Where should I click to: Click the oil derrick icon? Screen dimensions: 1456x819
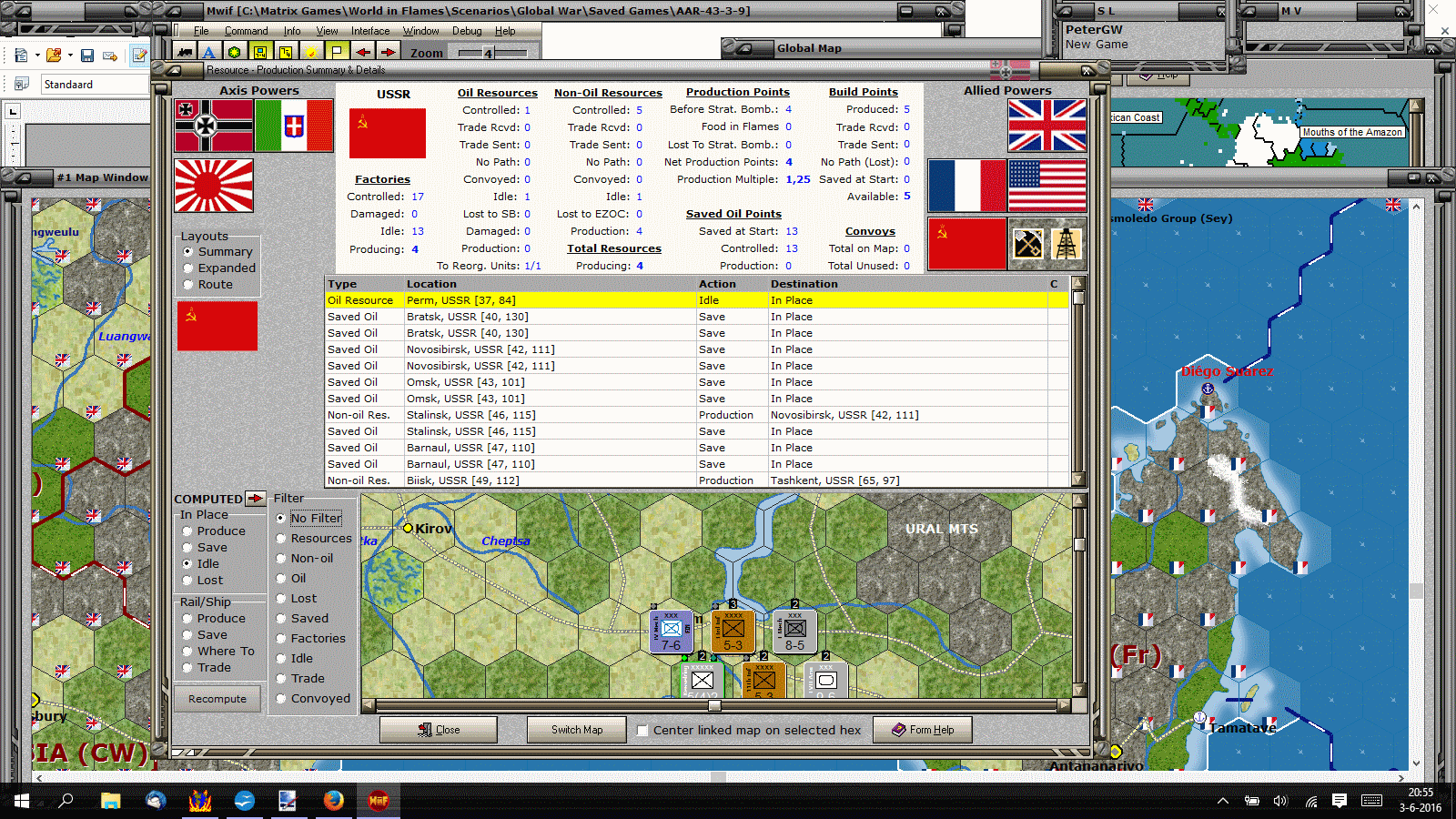[1067, 244]
